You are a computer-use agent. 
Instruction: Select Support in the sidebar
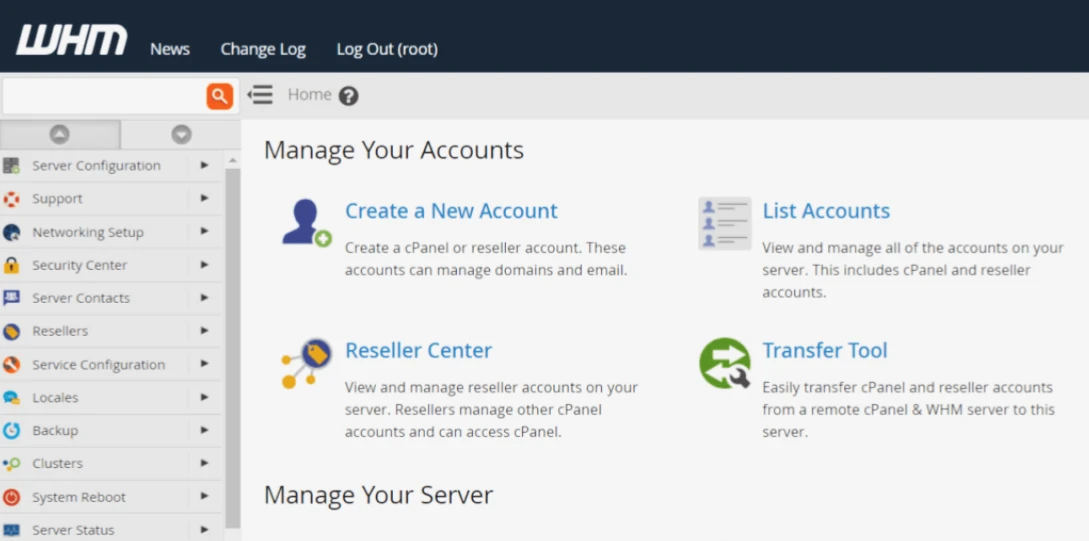[57, 199]
